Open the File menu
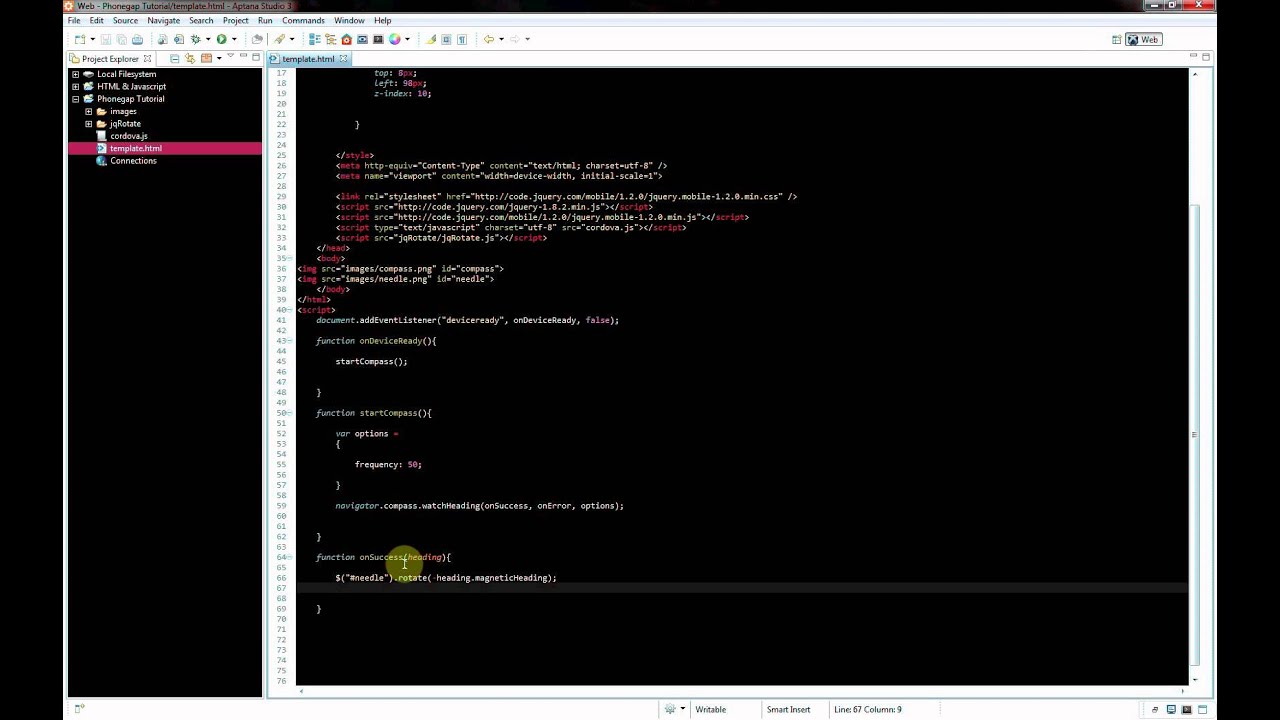 [x=74, y=20]
